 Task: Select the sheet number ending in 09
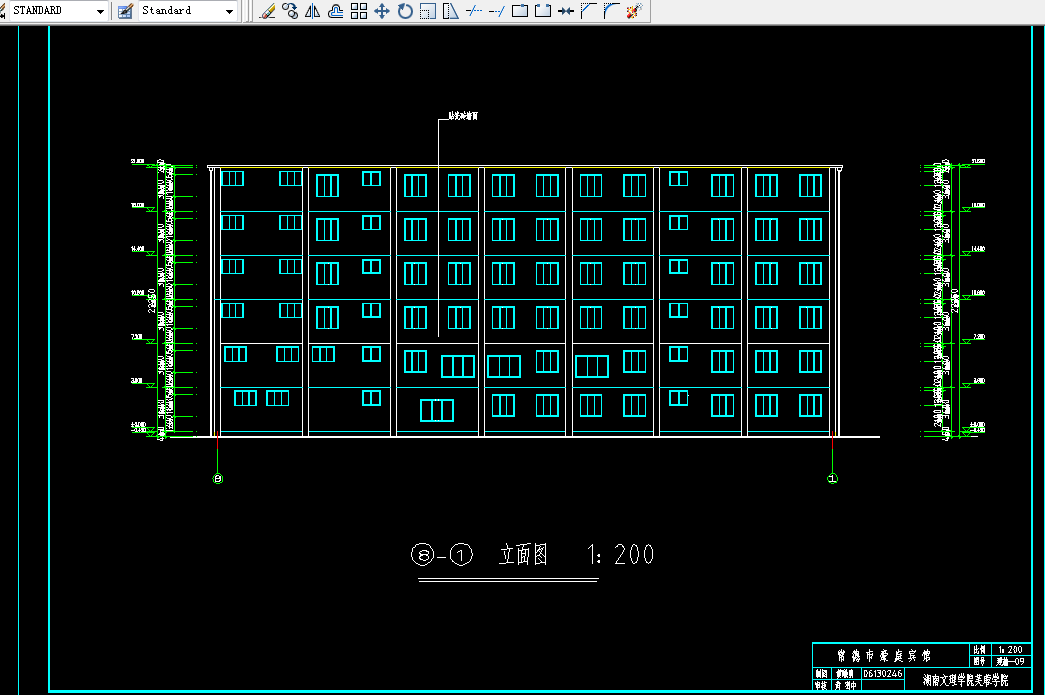1010,662
